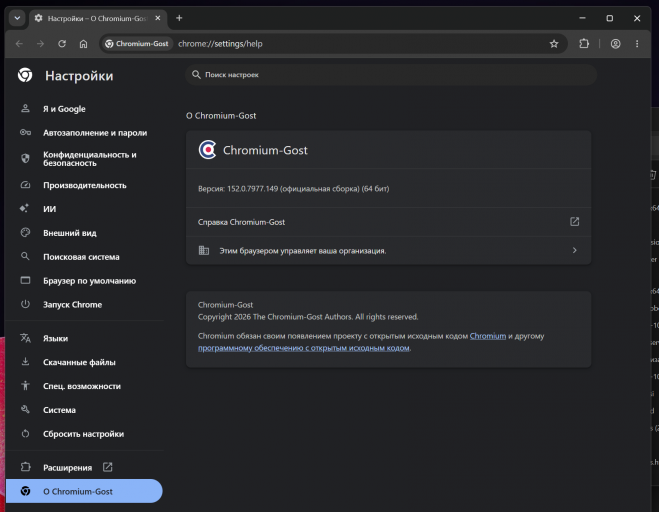Open the open-source software link
Screen dimensions: 659x512
click(x=303, y=348)
